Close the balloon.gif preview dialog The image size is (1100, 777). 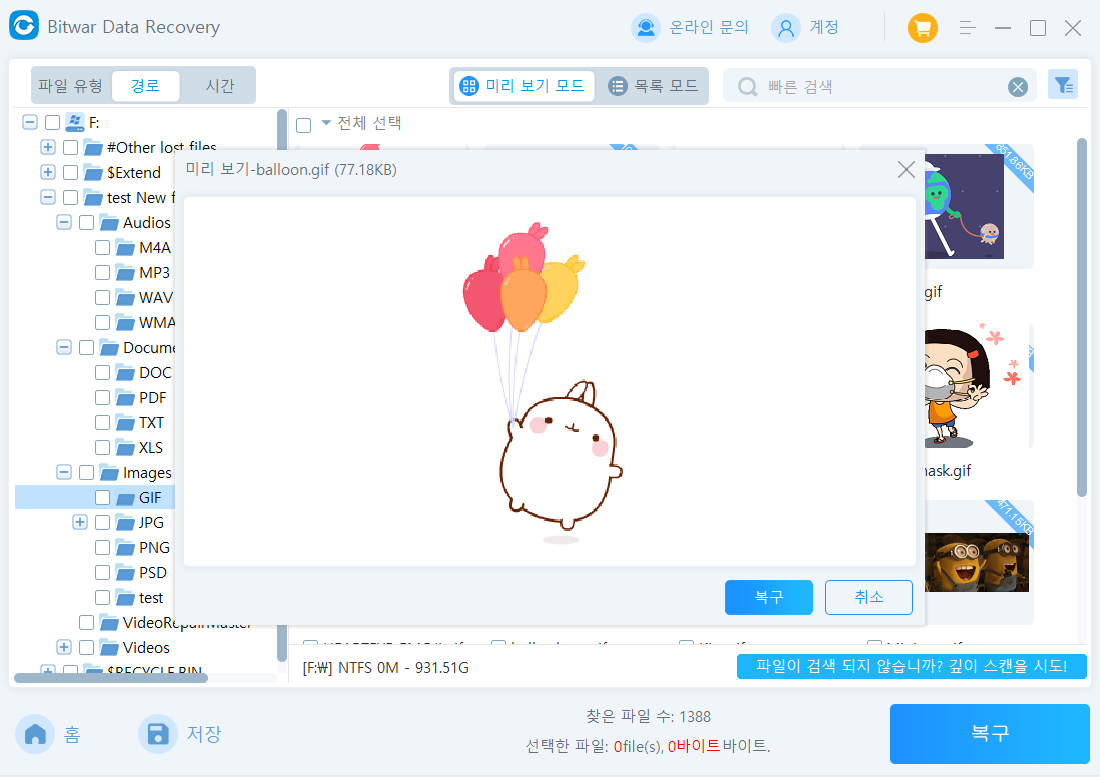pyautogui.click(x=906, y=170)
